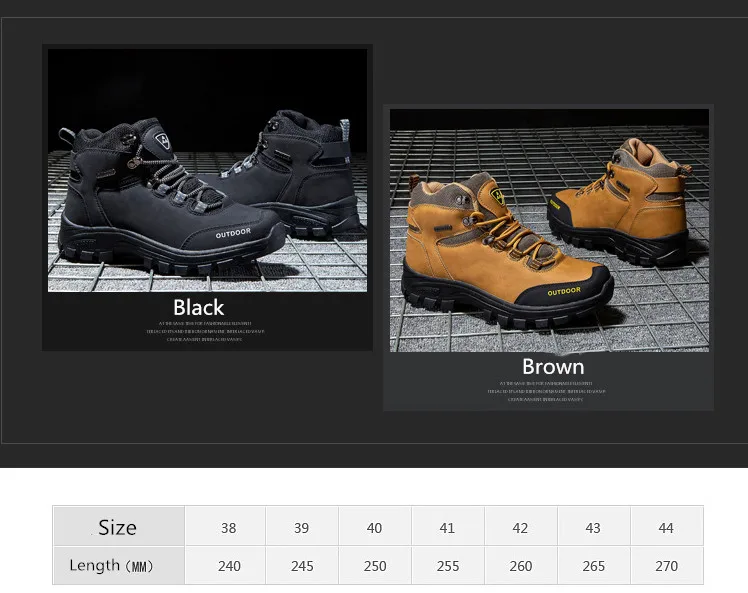
Task: Click the 'Size' header cell
Action: click(x=119, y=527)
